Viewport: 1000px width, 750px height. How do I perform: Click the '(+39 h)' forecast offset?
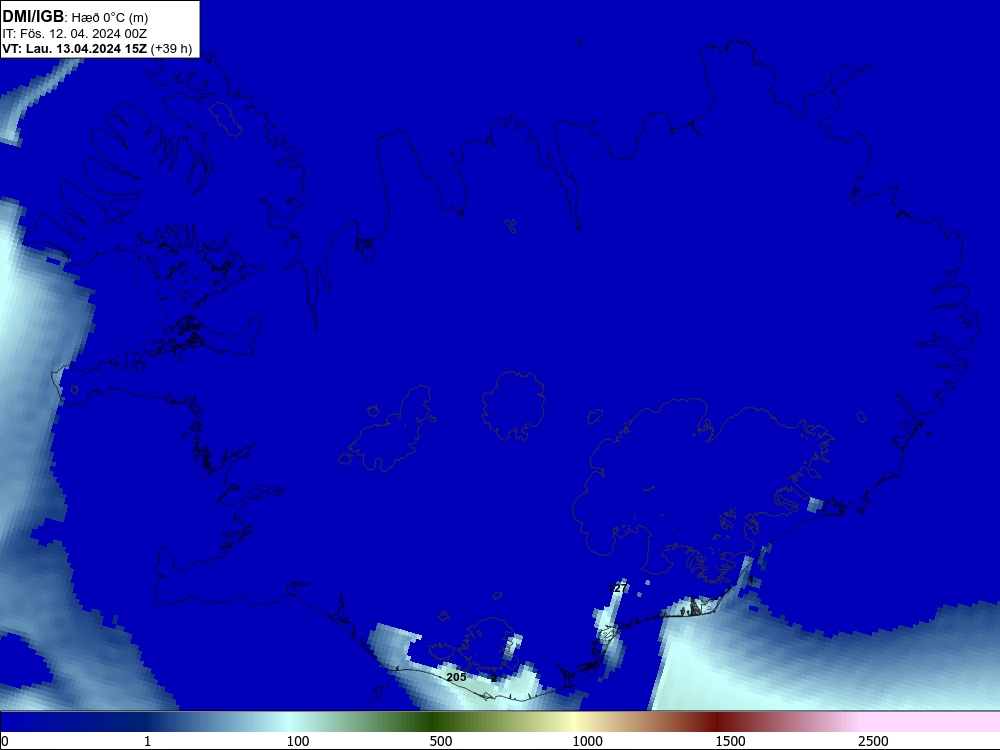tap(172, 48)
